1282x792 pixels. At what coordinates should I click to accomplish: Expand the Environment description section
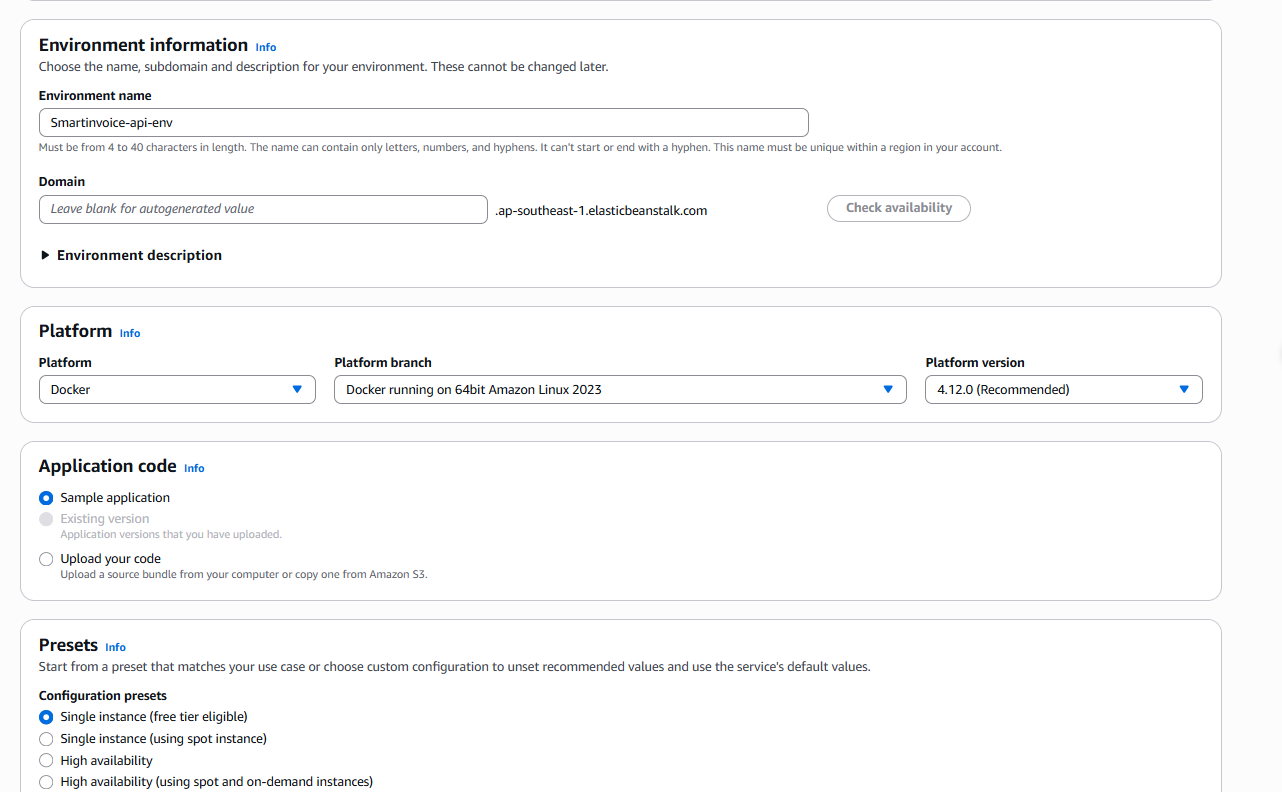(x=139, y=256)
